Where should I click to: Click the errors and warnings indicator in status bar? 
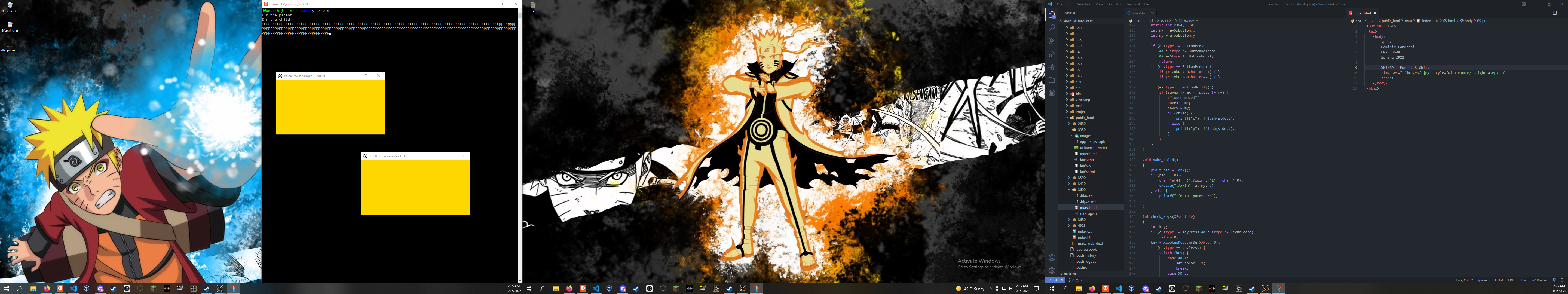coord(1074,281)
